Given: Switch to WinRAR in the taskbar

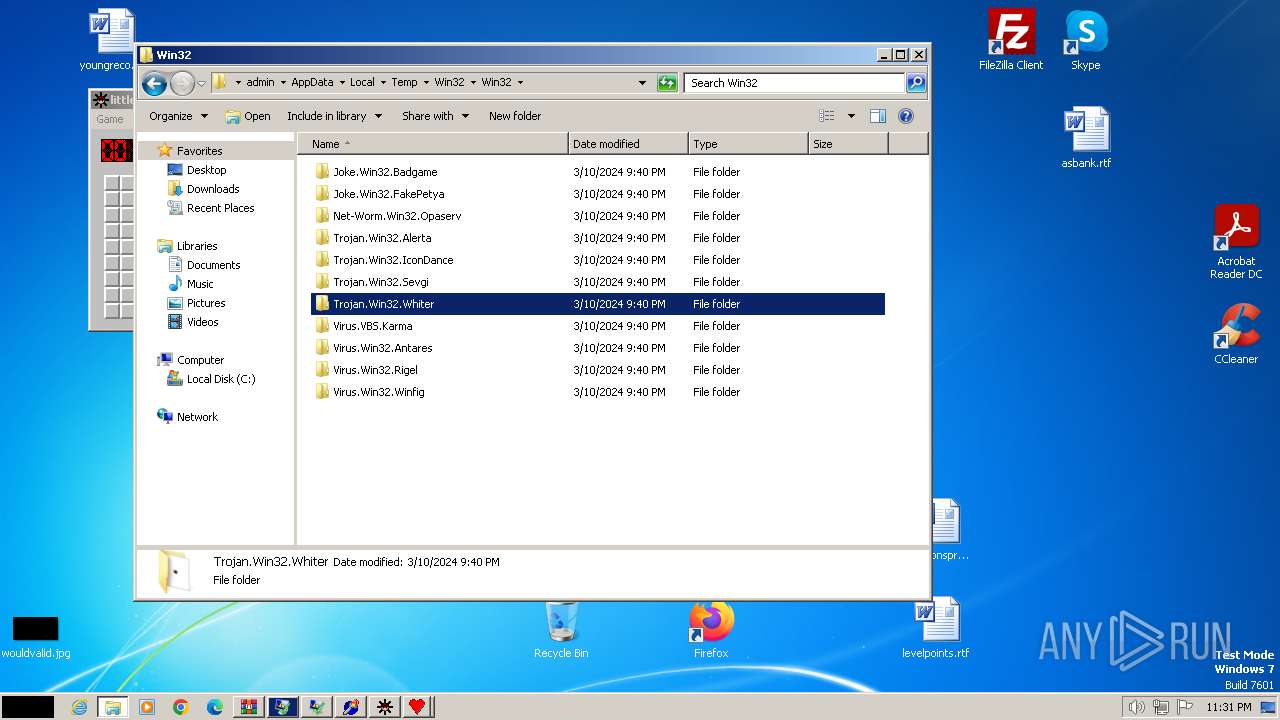Looking at the screenshot, I should pyautogui.click(x=249, y=707).
